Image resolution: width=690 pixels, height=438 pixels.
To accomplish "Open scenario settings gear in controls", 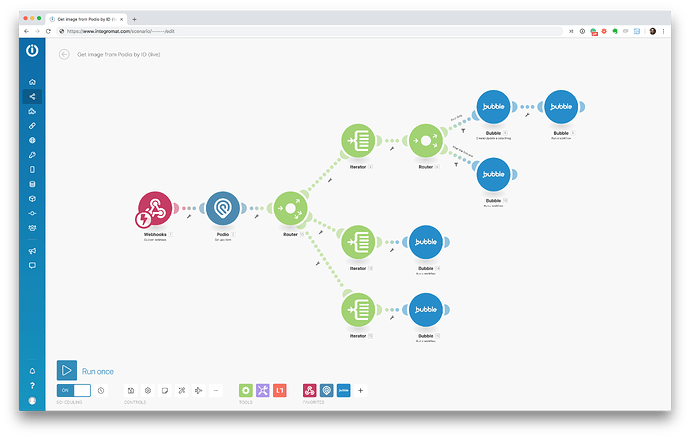I will 148,390.
